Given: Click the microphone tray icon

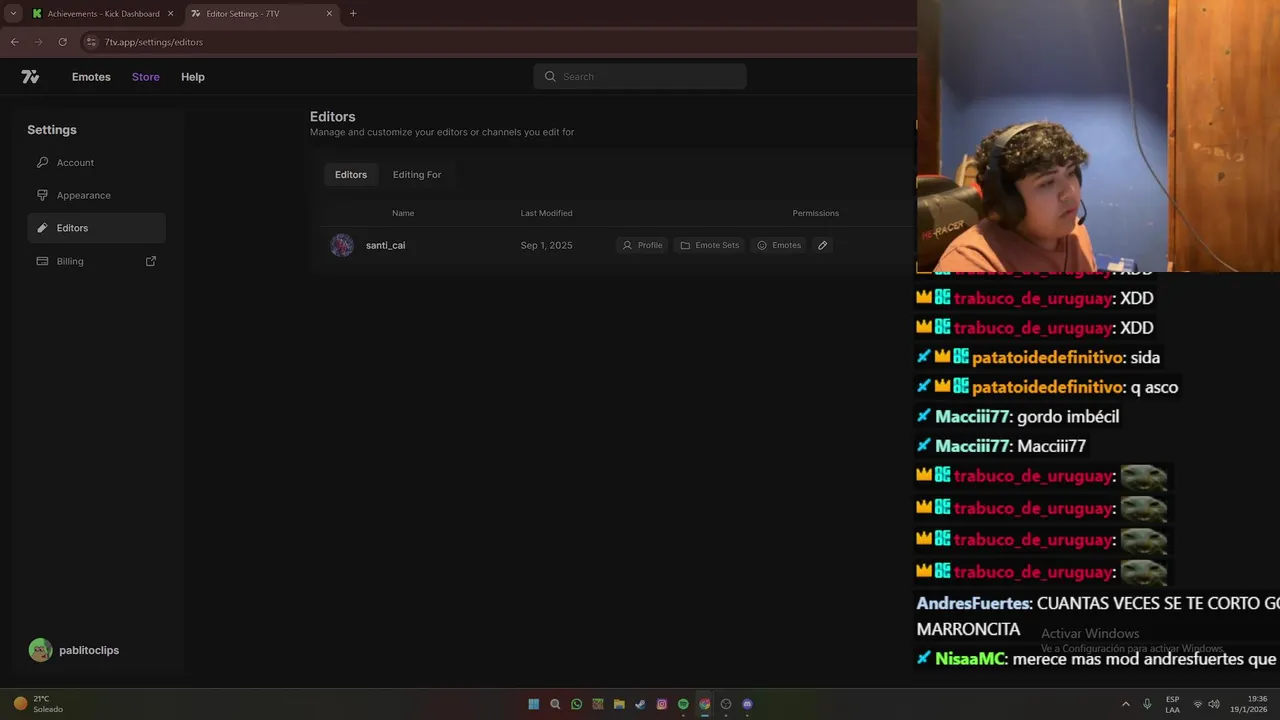Looking at the screenshot, I should click(x=1147, y=704).
